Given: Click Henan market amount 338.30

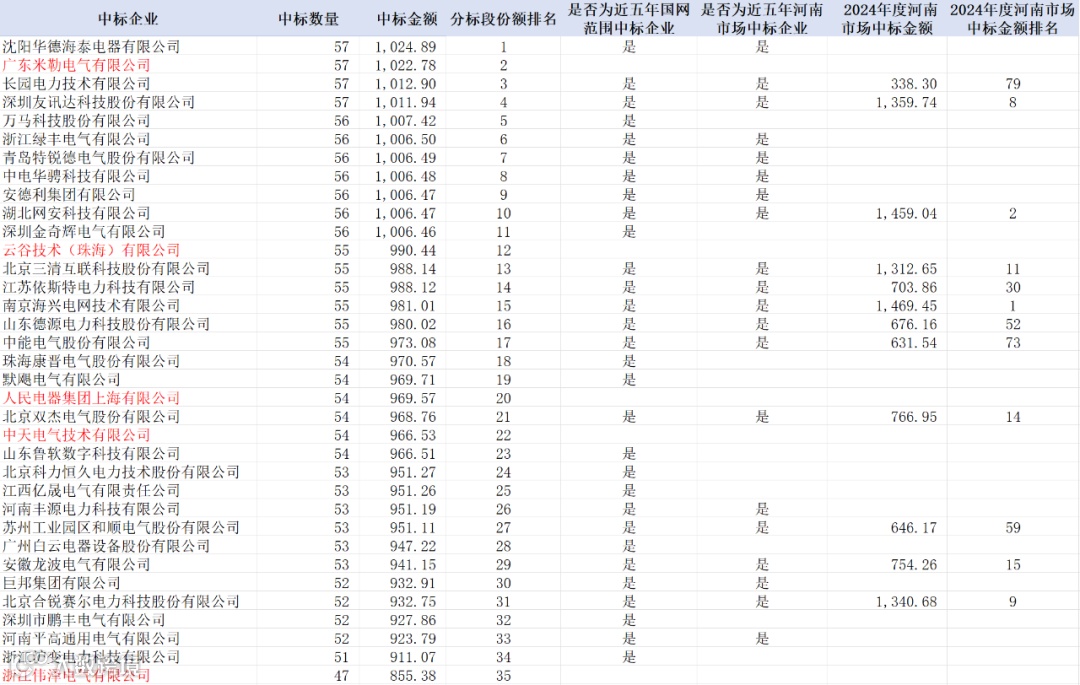Looking at the screenshot, I should (x=914, y=84).
